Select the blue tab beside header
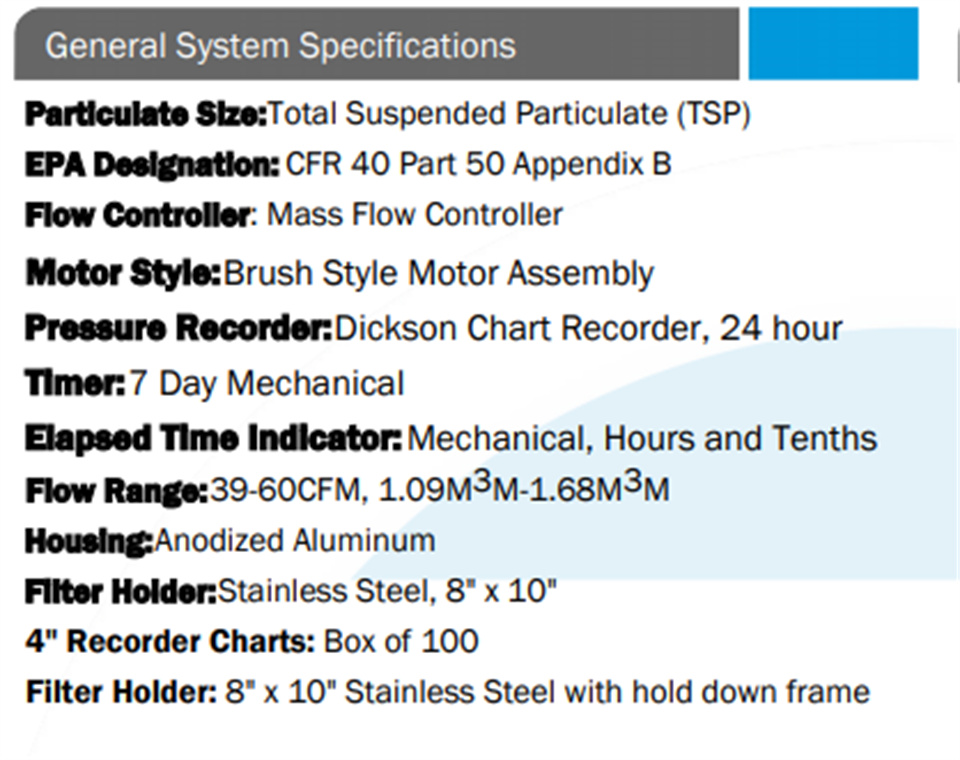Screen dimensions: 960x760 click(833, 43)
